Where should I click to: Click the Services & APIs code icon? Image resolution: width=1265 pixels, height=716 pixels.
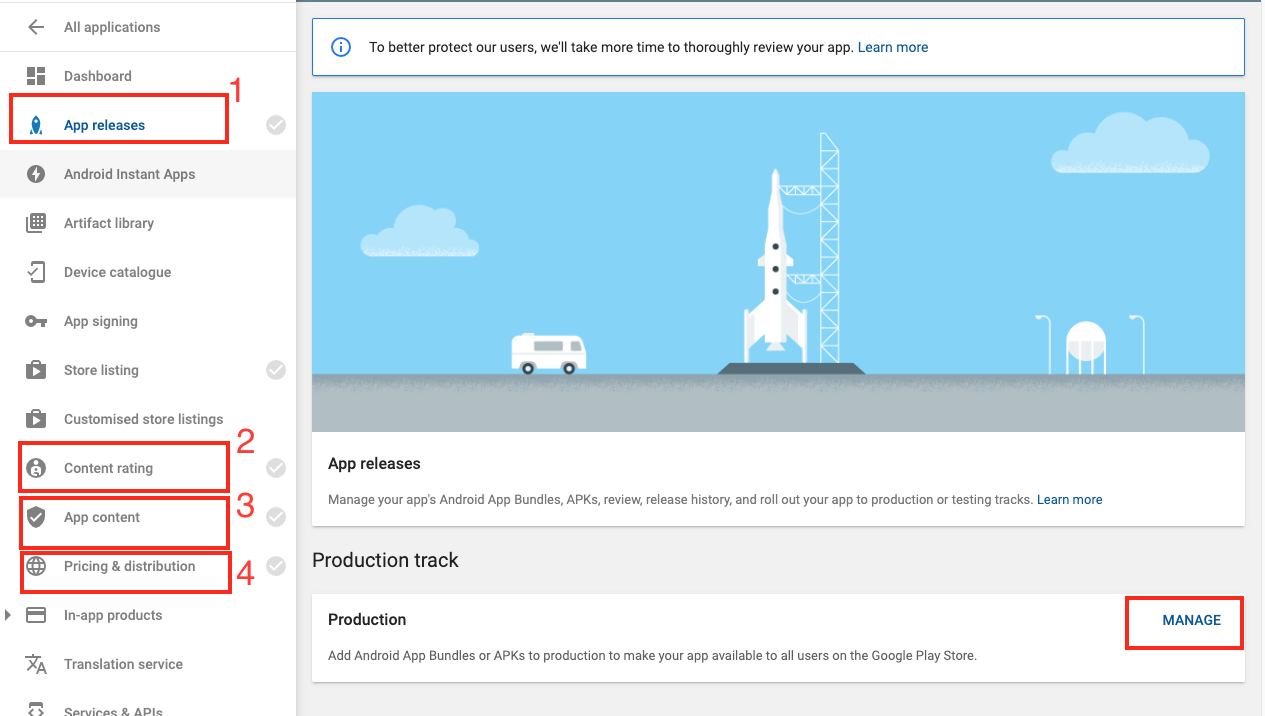36,709
